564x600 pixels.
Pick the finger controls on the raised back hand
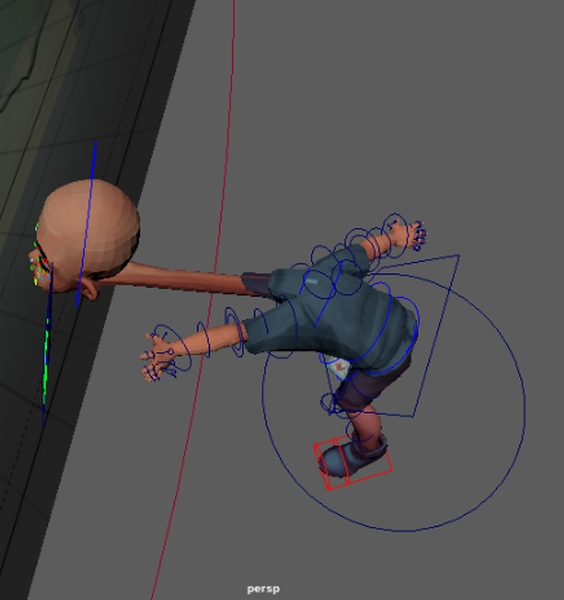click(x=418, y=234)
